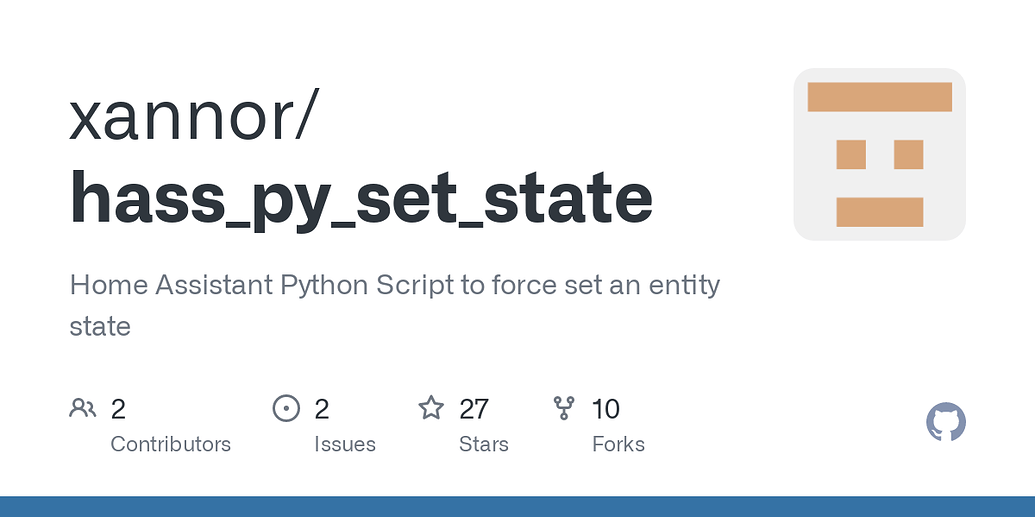Click the Issues label
Screen dimensions: 1035x517
pos(345,444)
